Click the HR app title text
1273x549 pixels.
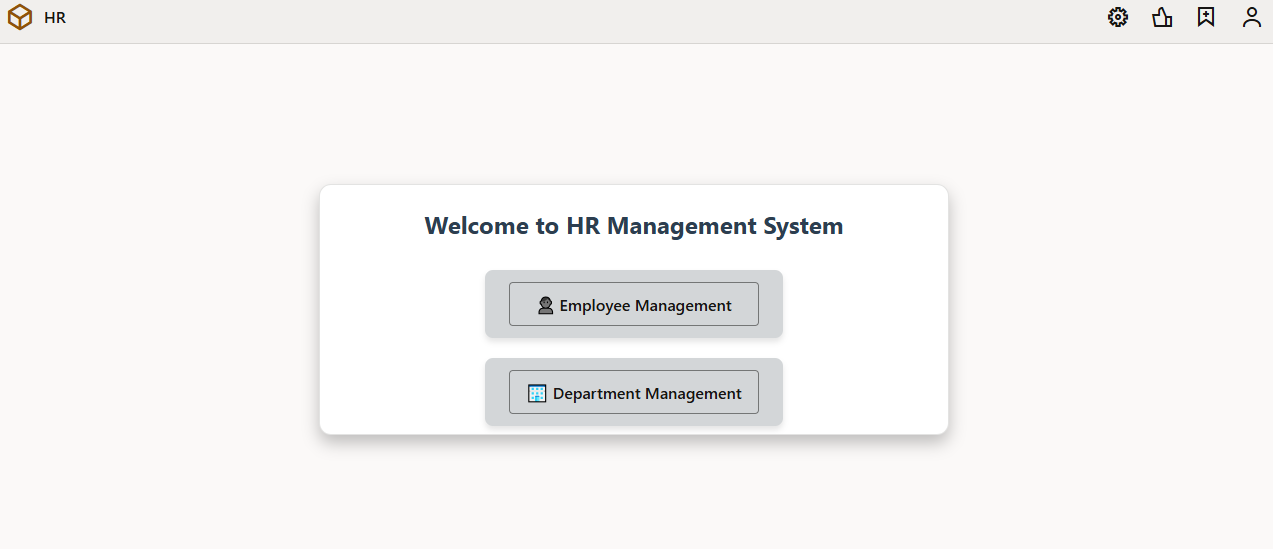point(55,18)
